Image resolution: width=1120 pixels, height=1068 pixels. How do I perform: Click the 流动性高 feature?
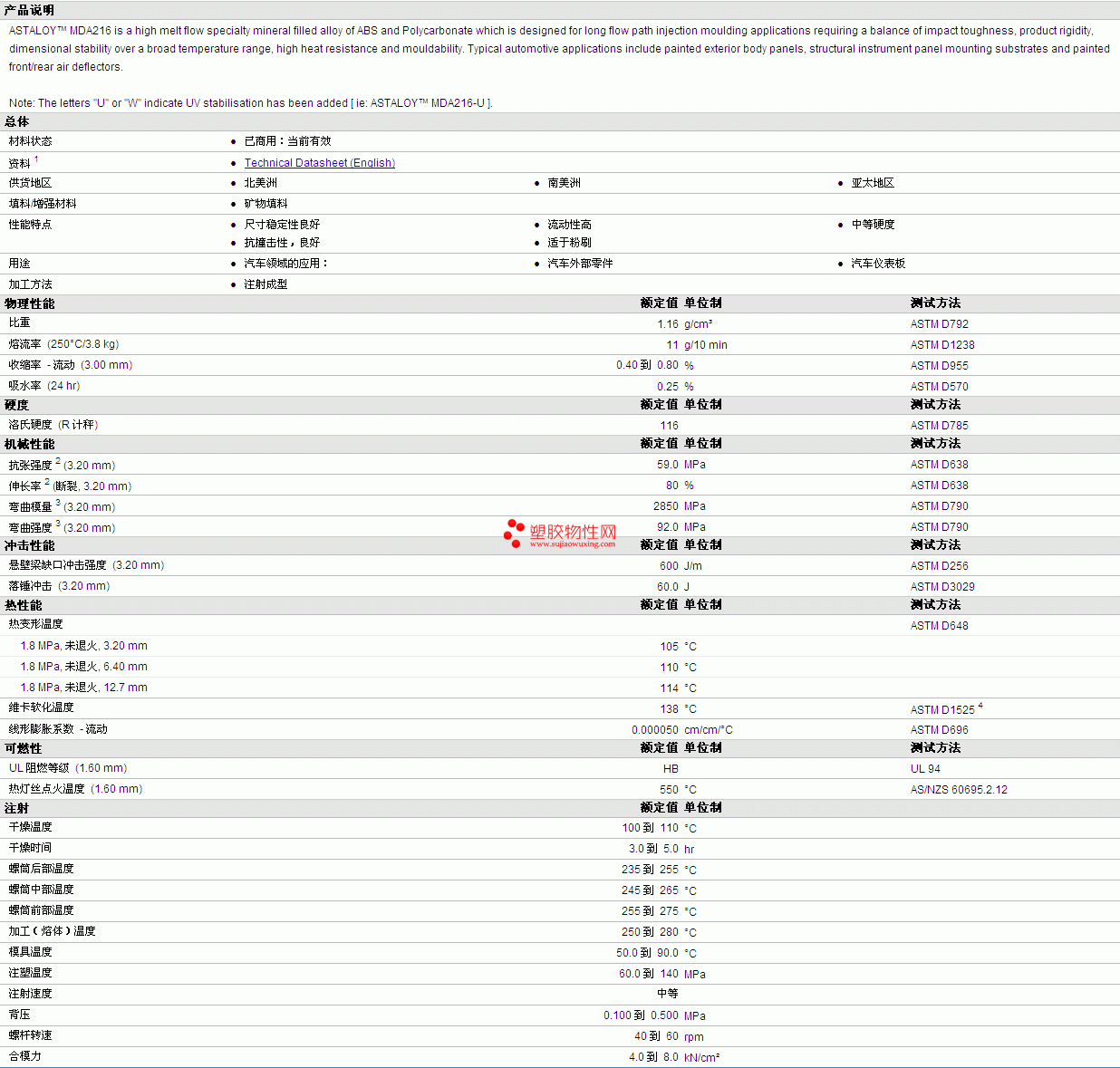tap(570, 225)
